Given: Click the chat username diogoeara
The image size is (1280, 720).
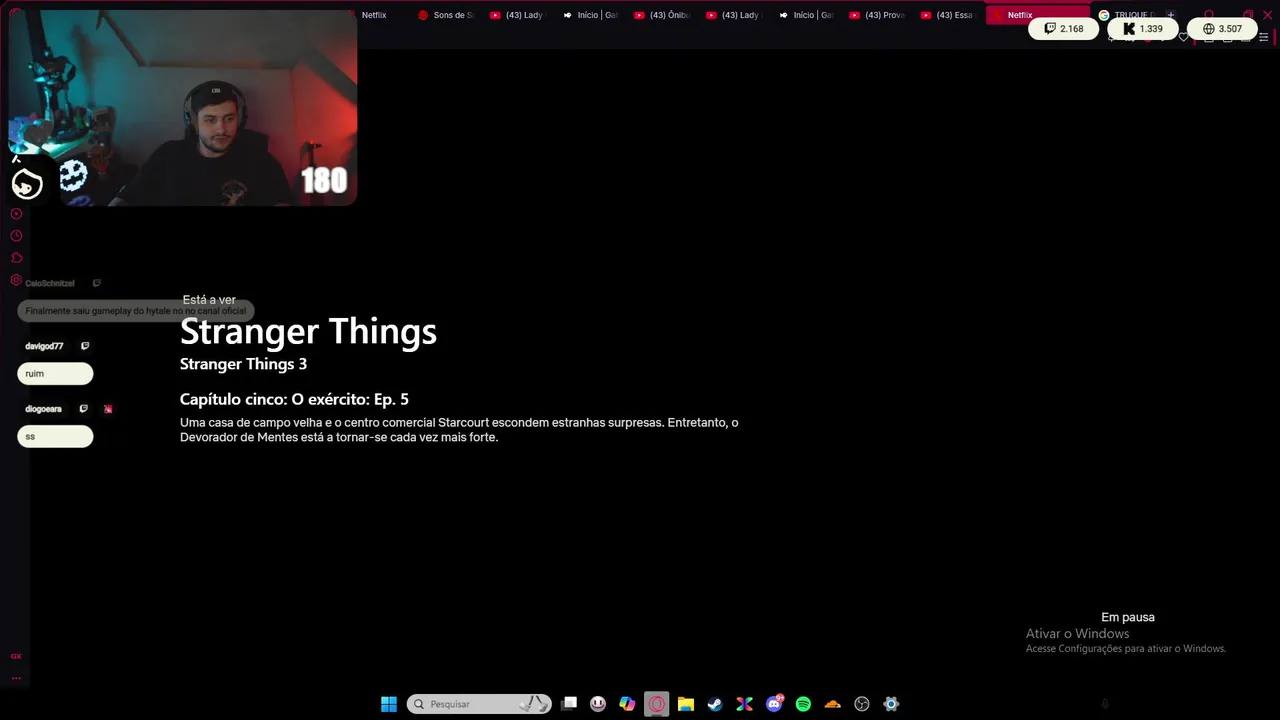Looking at the screenshot, I should (x=43, y=409).
